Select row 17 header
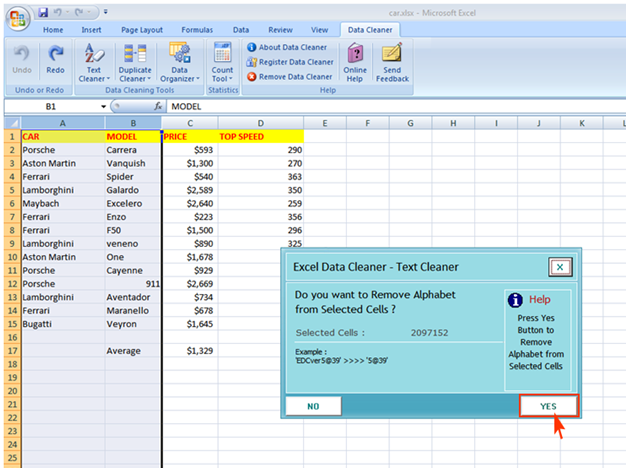Screen dimensions: 628x470 12,351
